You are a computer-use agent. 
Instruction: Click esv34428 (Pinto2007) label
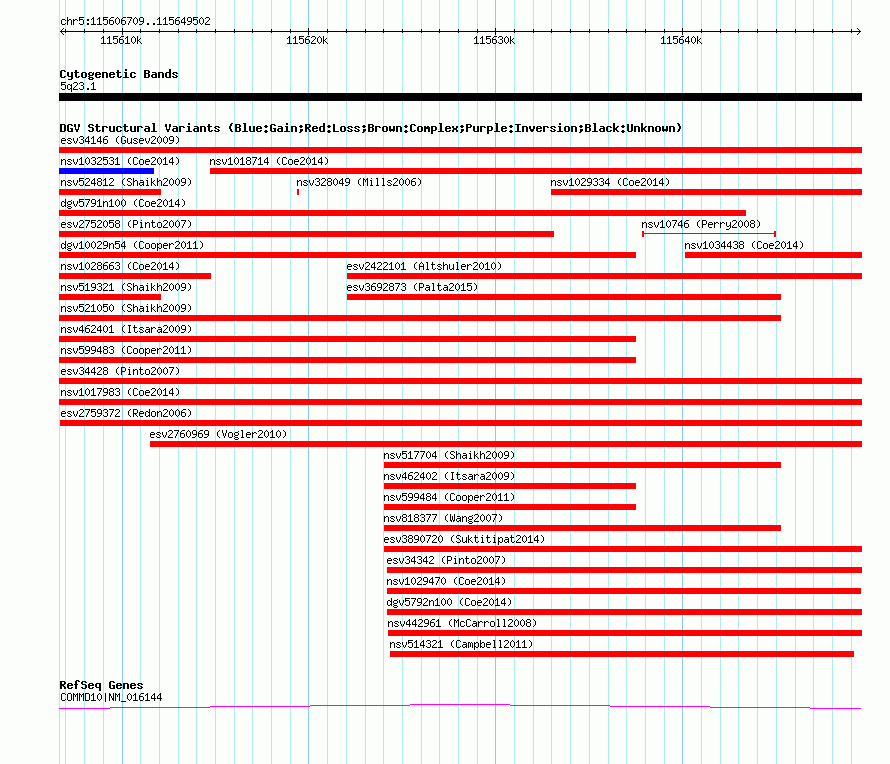pyautogui.click(x=120, y=371)
